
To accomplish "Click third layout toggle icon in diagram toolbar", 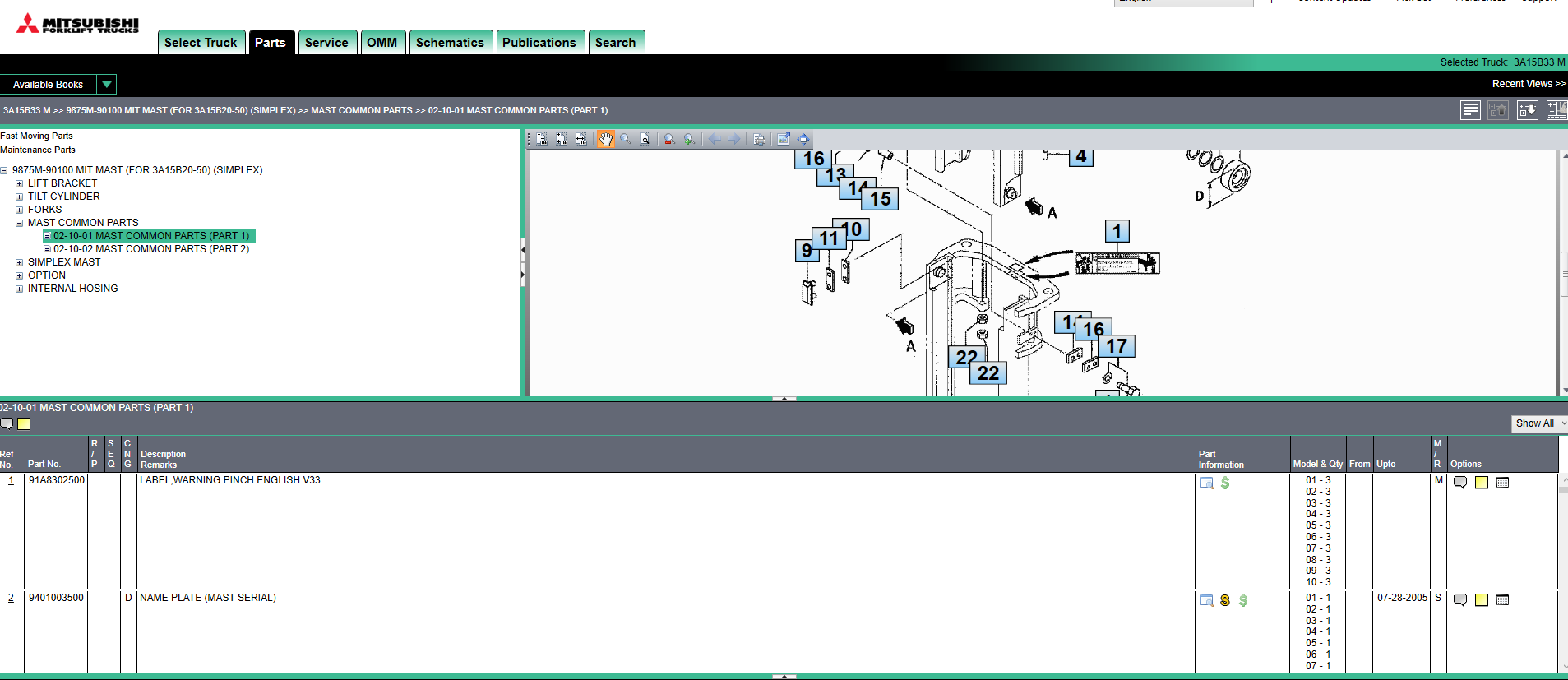I will [581, 139].
